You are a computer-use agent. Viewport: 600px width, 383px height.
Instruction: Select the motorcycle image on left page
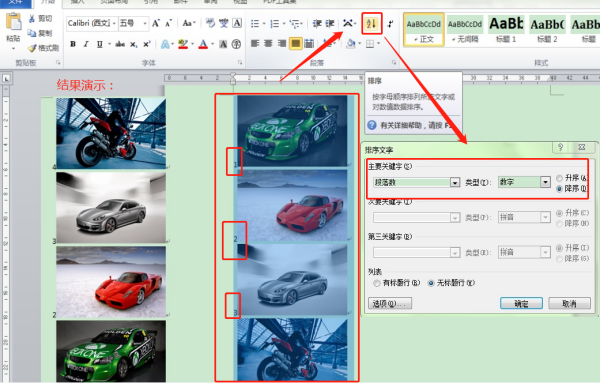tap(111, 133)
